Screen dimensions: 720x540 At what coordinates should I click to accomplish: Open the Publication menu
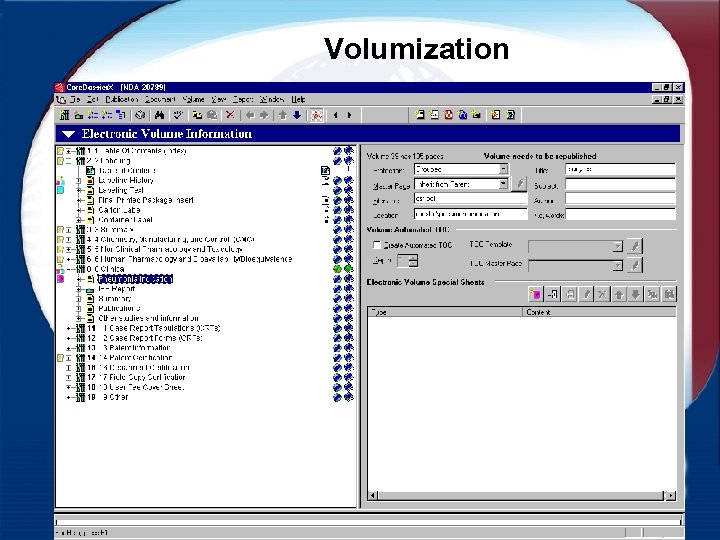click(x=121, y=99)
